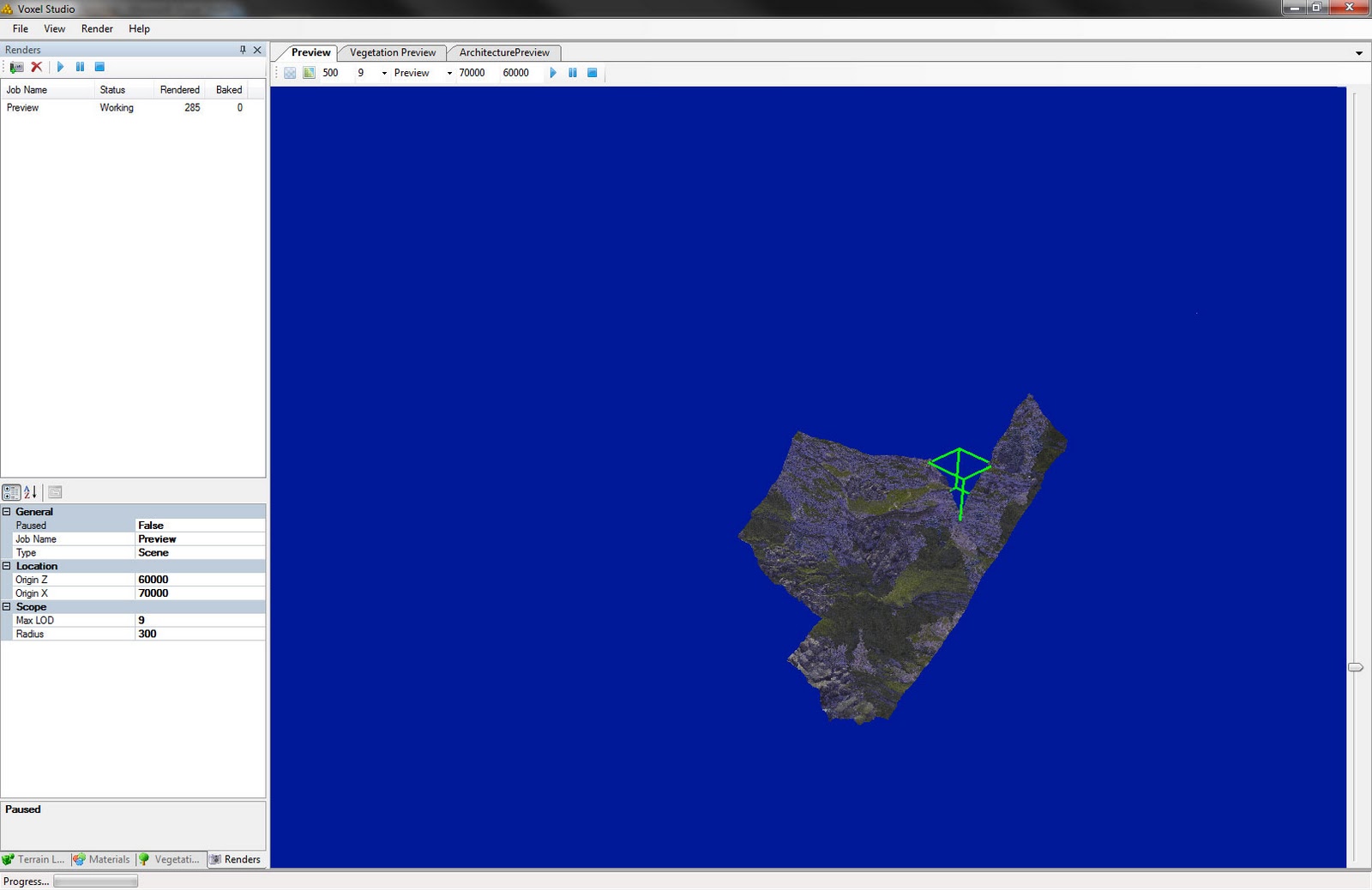Start the preview render with the play button
This screenshot has height=890, width=1372.
pyautogui.click(x=553, y=73)
